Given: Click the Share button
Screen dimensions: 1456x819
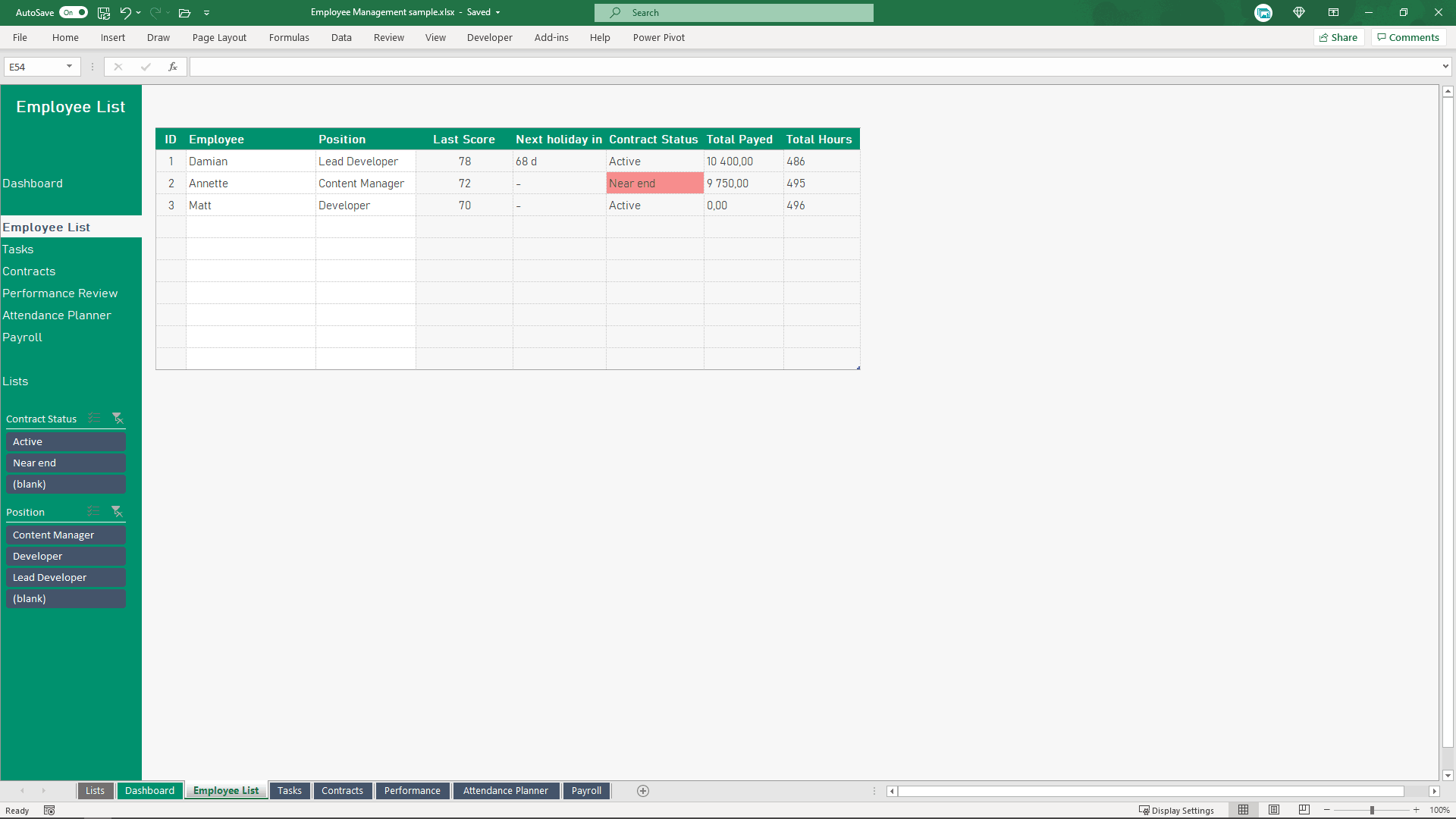Looking at the screenshot, I should [x=1338, y=37].
